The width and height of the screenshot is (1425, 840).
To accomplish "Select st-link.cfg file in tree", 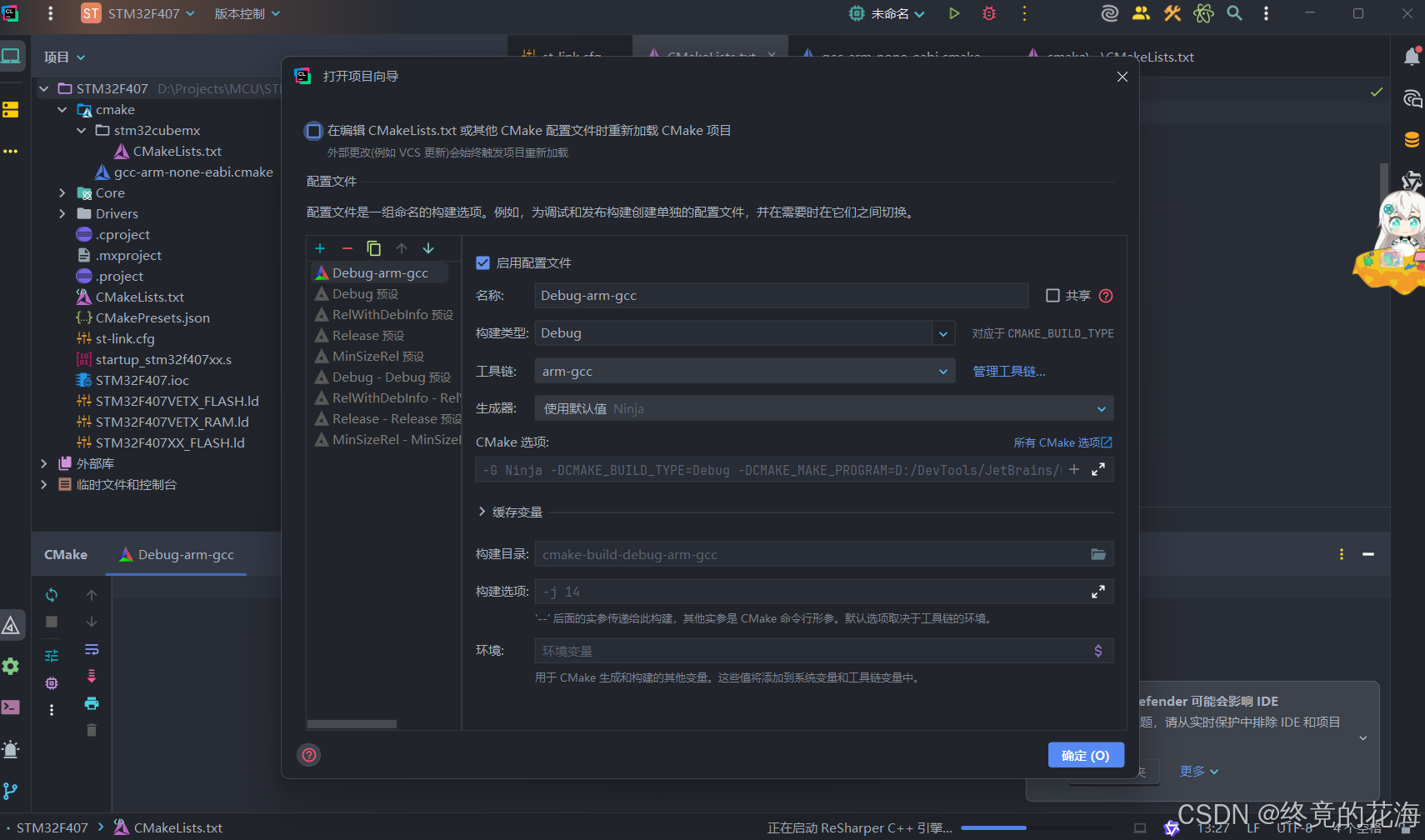I will (x=125, y=339).
